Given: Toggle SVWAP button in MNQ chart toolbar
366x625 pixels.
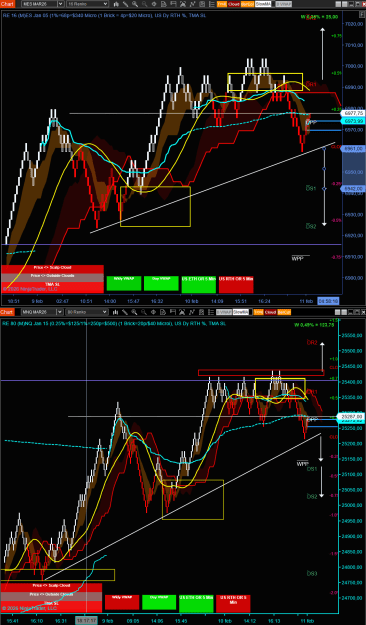Looking at the screenshot, I should [224, 312].
